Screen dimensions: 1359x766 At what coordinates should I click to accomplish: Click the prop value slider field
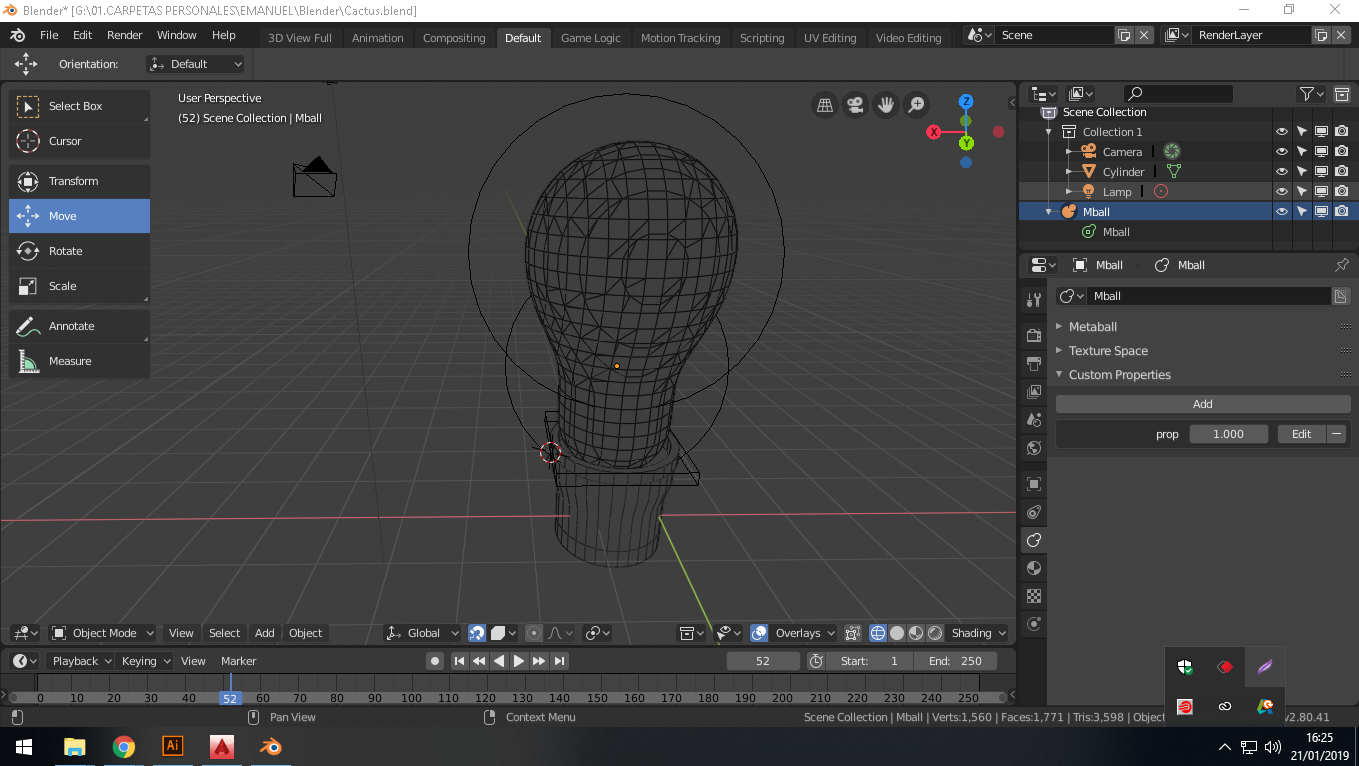coord(1228,434)
